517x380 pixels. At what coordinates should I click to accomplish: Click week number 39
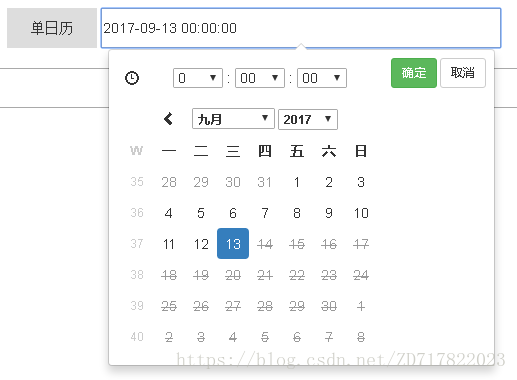pyautogui.click(x=137, y=306)
